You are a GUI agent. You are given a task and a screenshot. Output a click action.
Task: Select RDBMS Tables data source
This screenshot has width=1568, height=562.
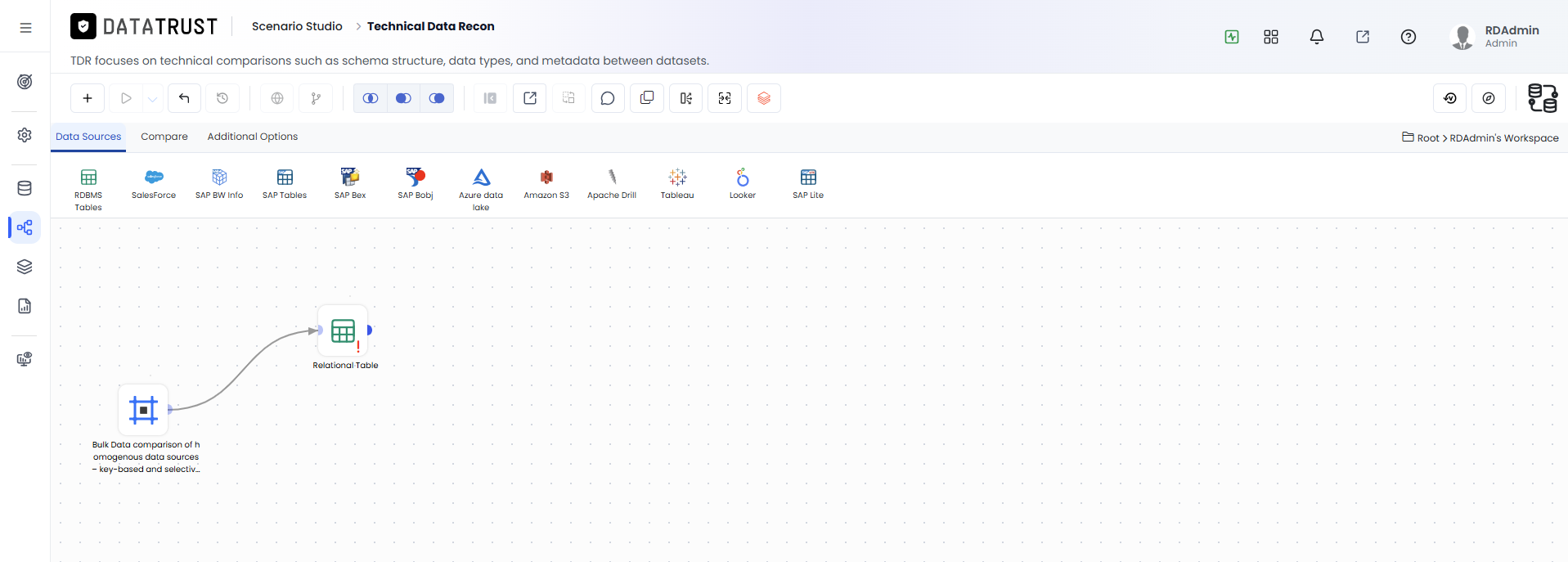click(88, 189)
